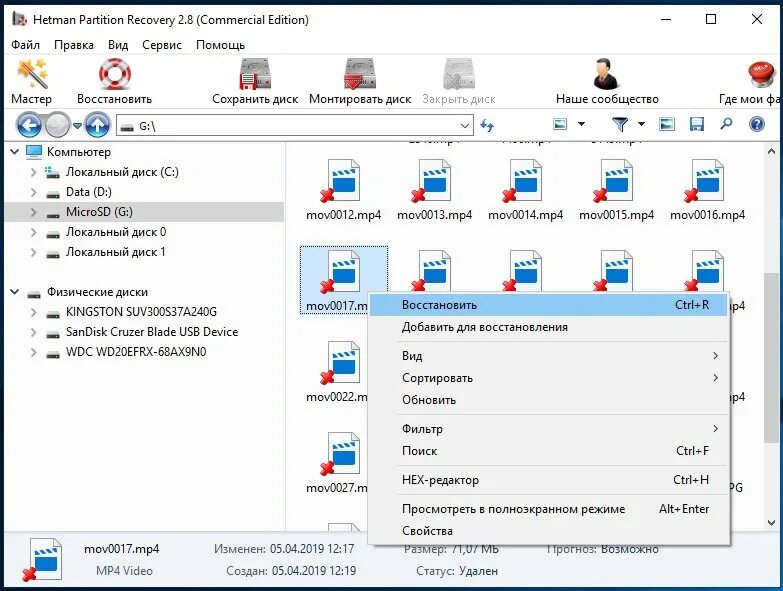783x591 pixels.
Task: Go back with the left arrow button
Action: (x=29, y=125)
